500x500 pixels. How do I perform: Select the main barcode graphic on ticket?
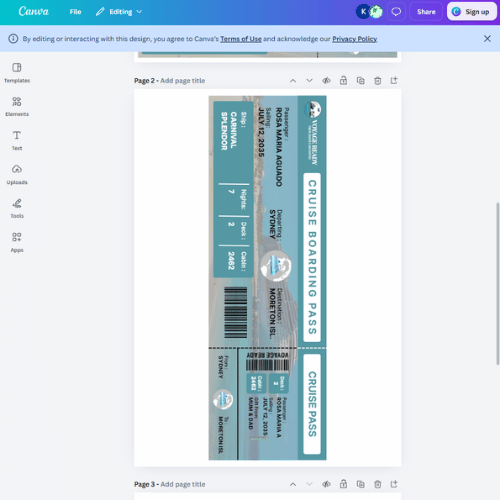[x=236, y=312]
